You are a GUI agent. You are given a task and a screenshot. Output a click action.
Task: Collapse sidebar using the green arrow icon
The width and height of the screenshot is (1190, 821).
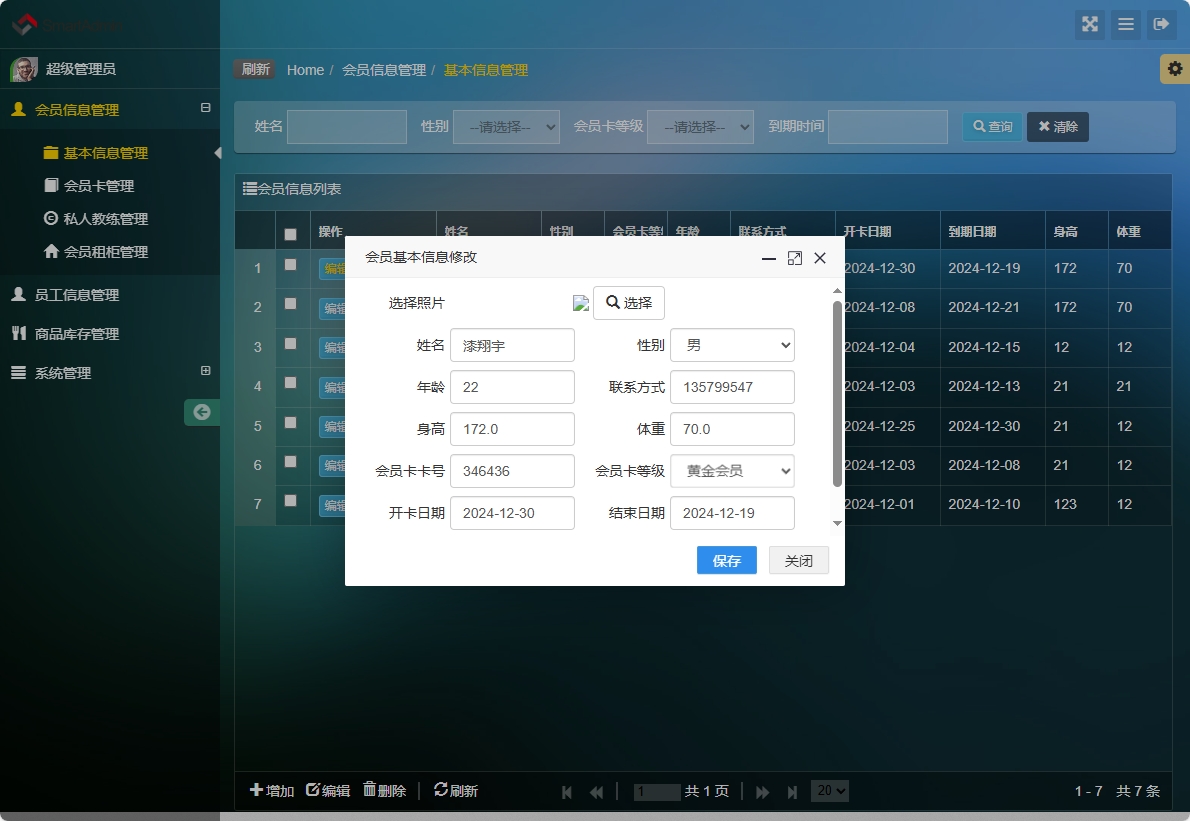202,411
